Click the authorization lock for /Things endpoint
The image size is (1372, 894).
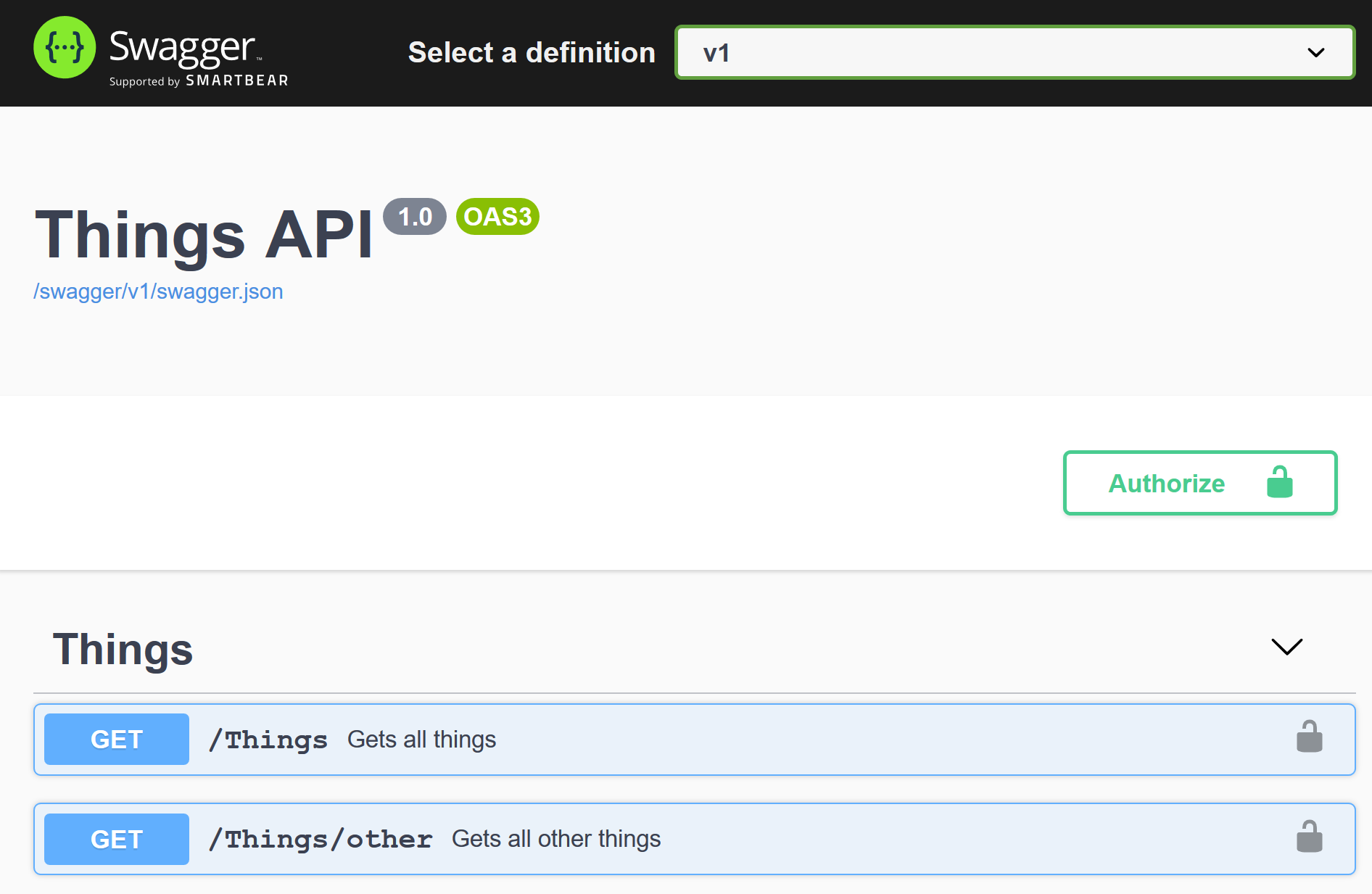[x=1310, y=737]
